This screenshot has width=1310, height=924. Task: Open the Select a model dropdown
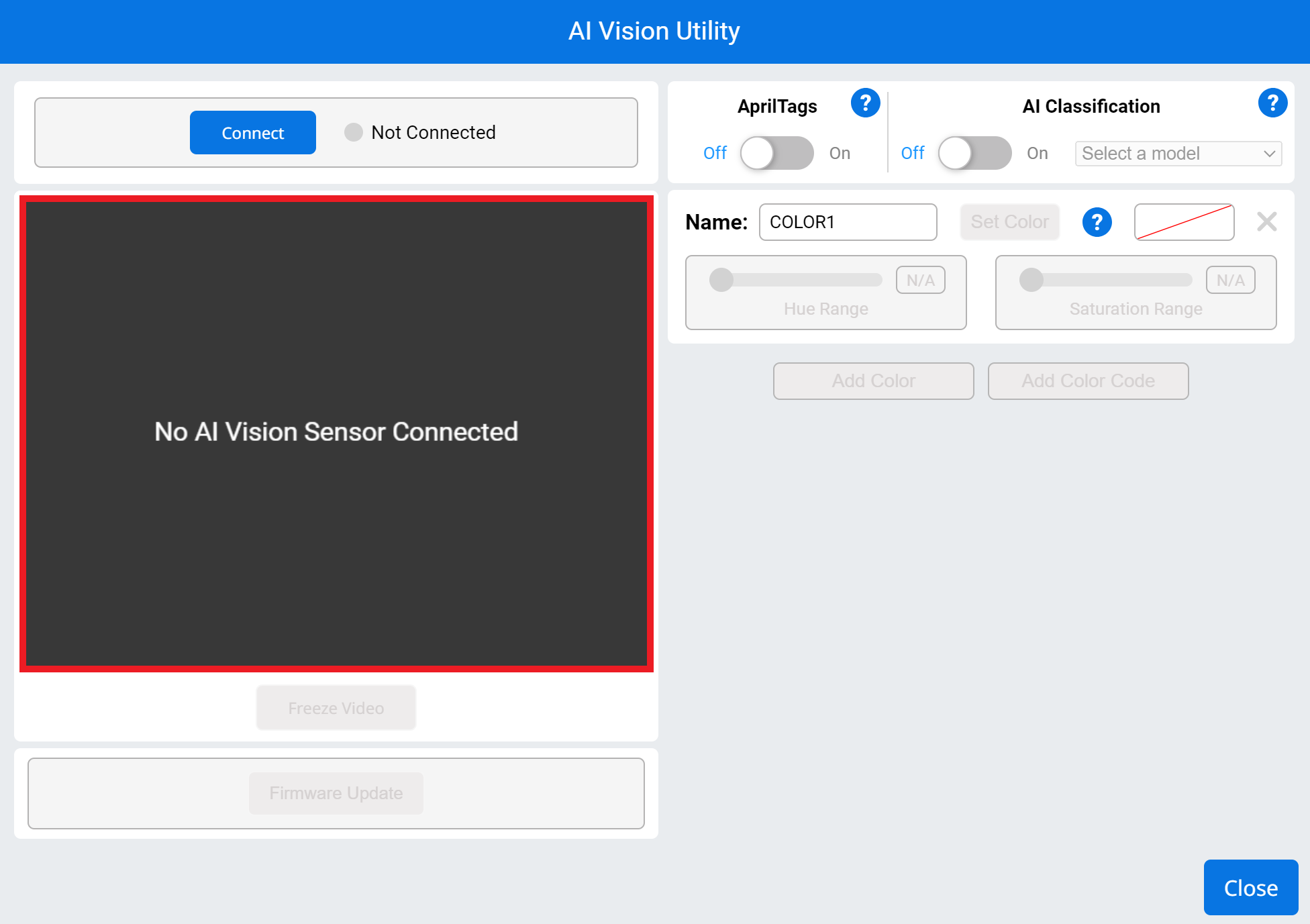tap(1176, 154)
